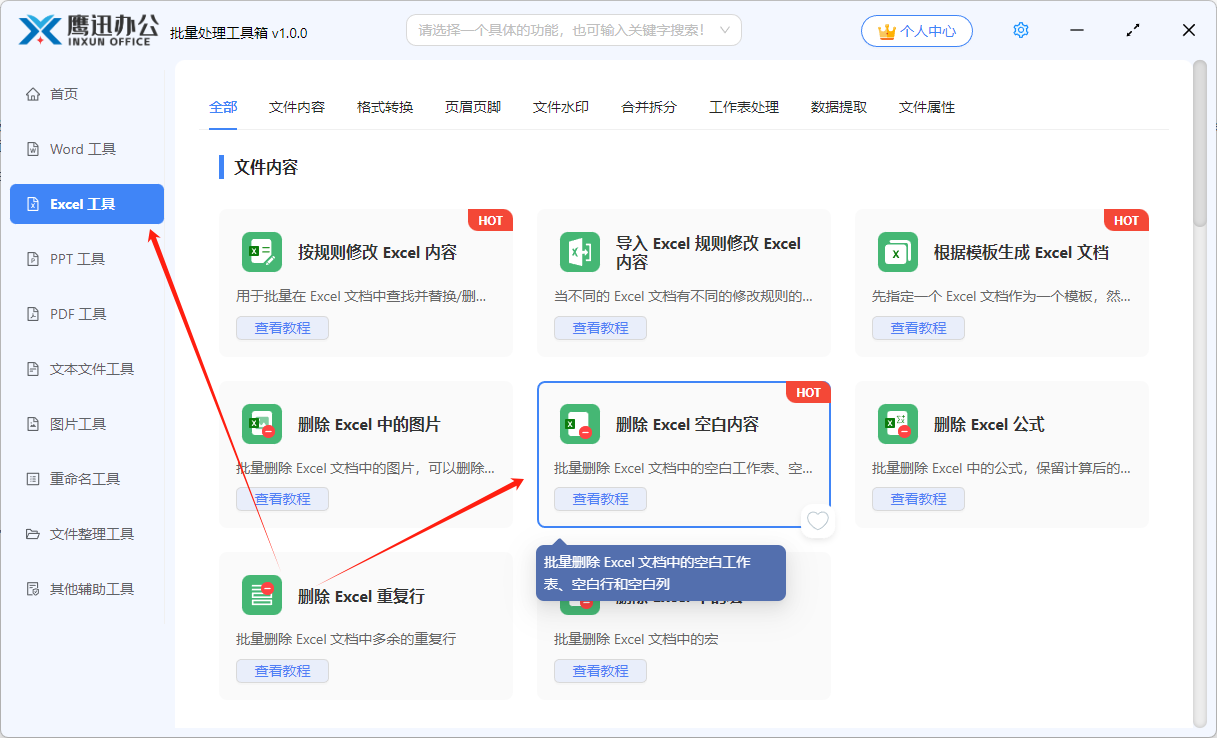Open PDF 工具 from the sidebar
The height and width of the screenshot is (738, 1217).
[x=86, y=313]
